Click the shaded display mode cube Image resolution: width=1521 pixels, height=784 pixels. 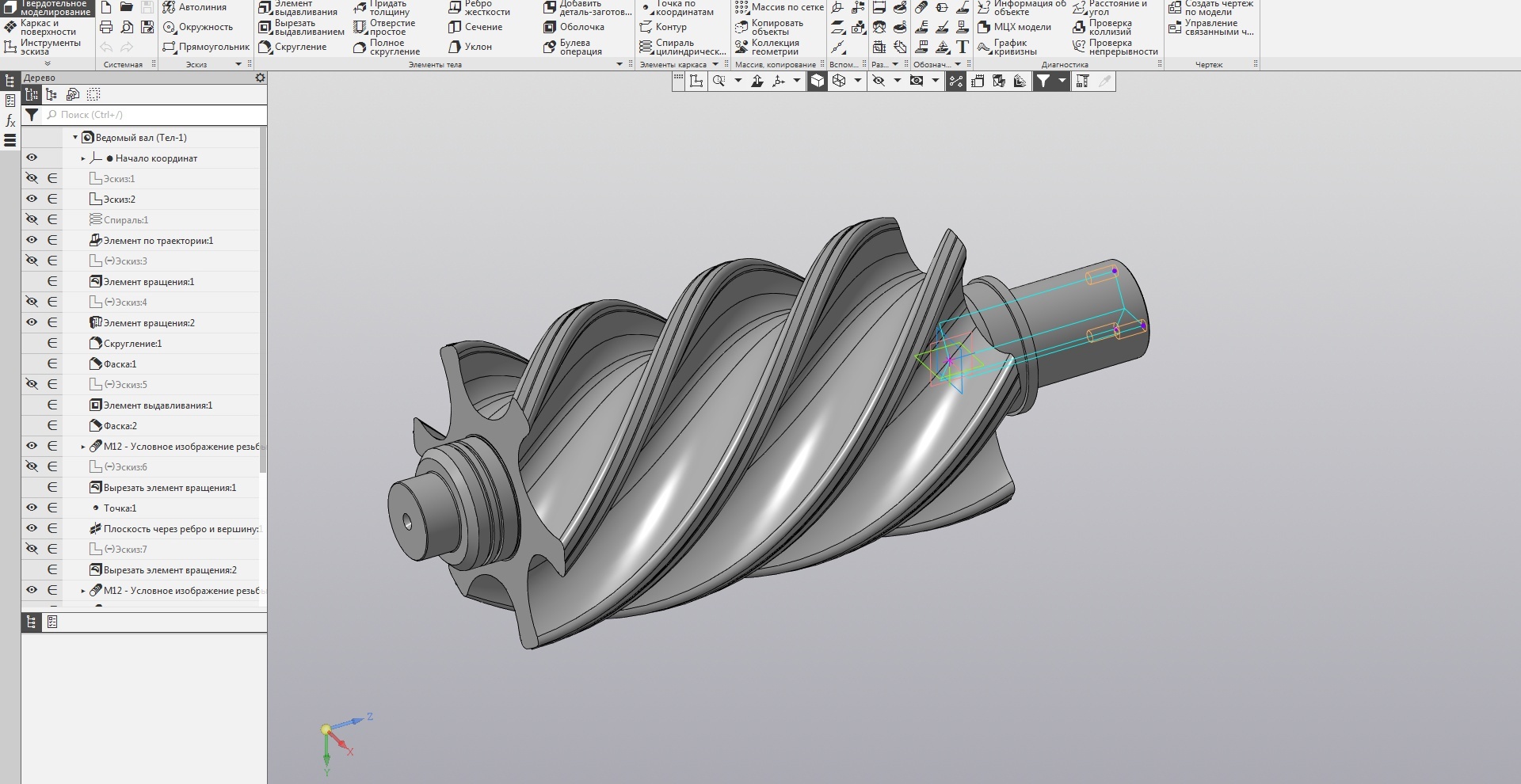click(817, 81)
